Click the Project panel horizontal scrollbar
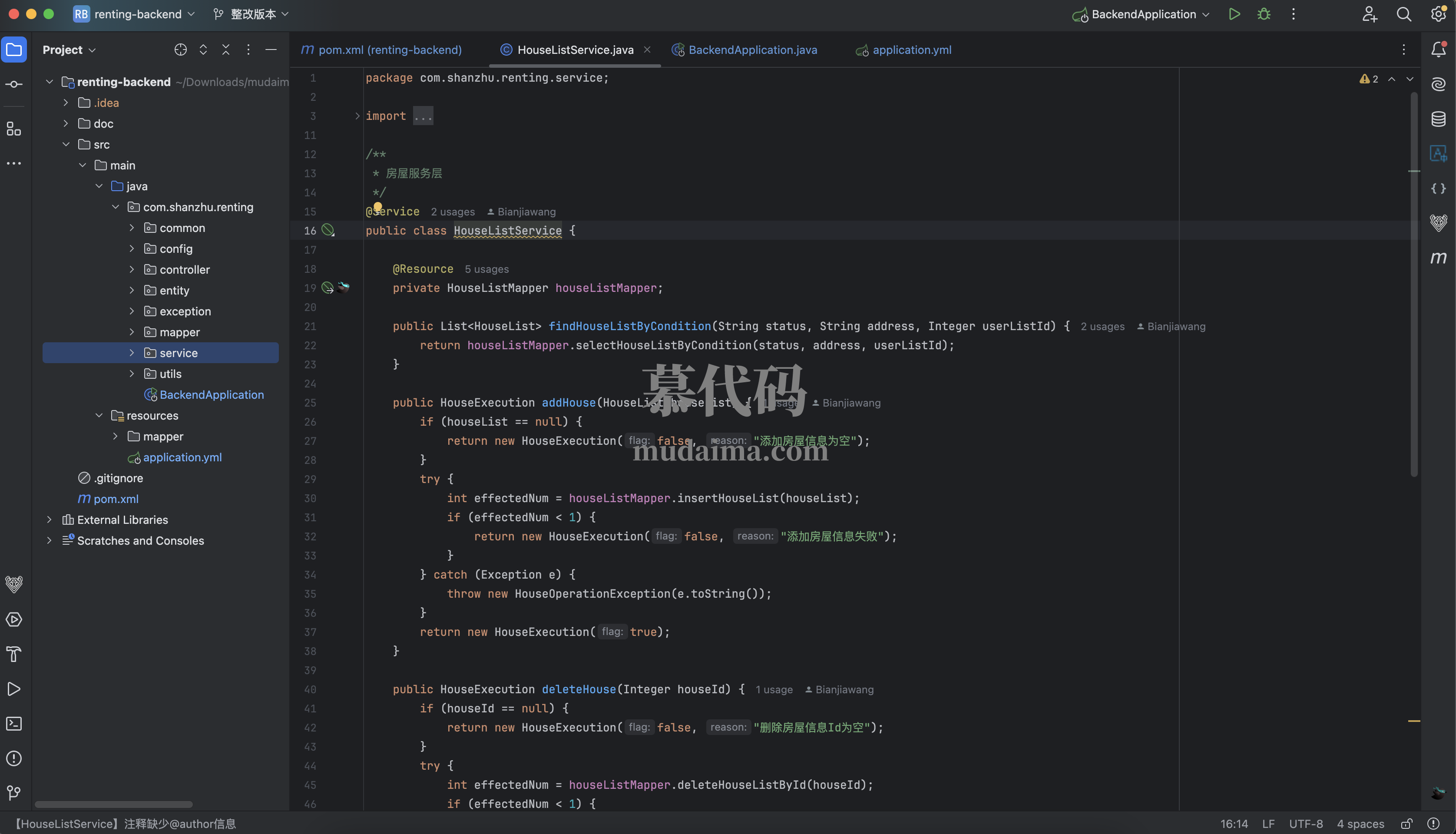 click(x=113, y=804)
